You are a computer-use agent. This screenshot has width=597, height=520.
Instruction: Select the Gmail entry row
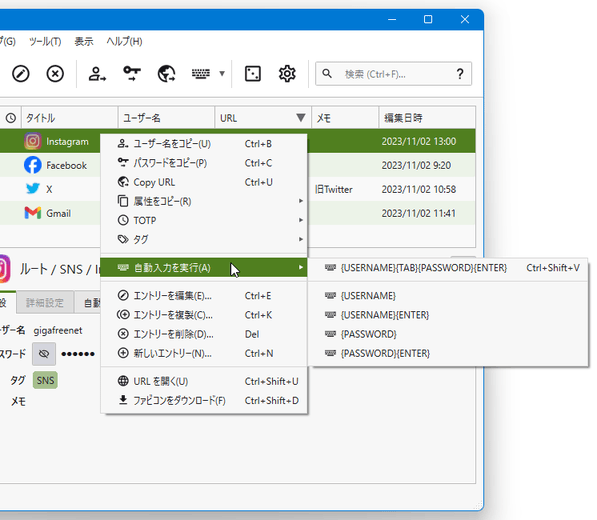click(x=238, y=213)
